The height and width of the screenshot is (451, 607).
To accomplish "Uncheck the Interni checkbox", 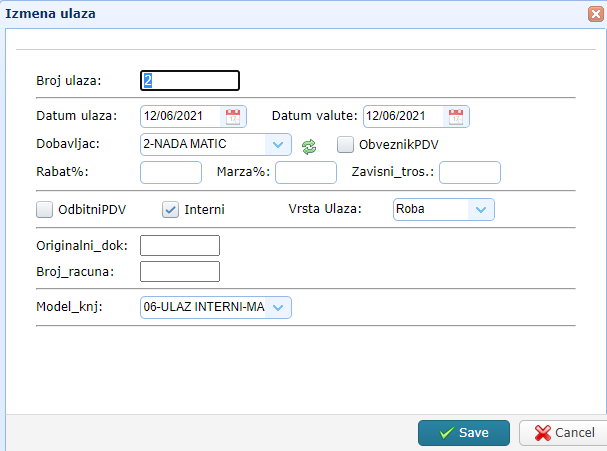I will tap(170, 210).
